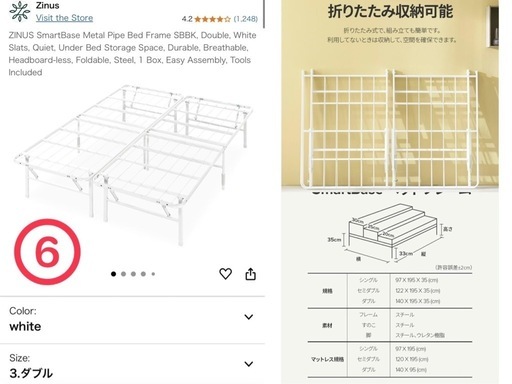Open the white bed frame product image
The height and width of the screenshot is (384, 512).
[133, 165]
